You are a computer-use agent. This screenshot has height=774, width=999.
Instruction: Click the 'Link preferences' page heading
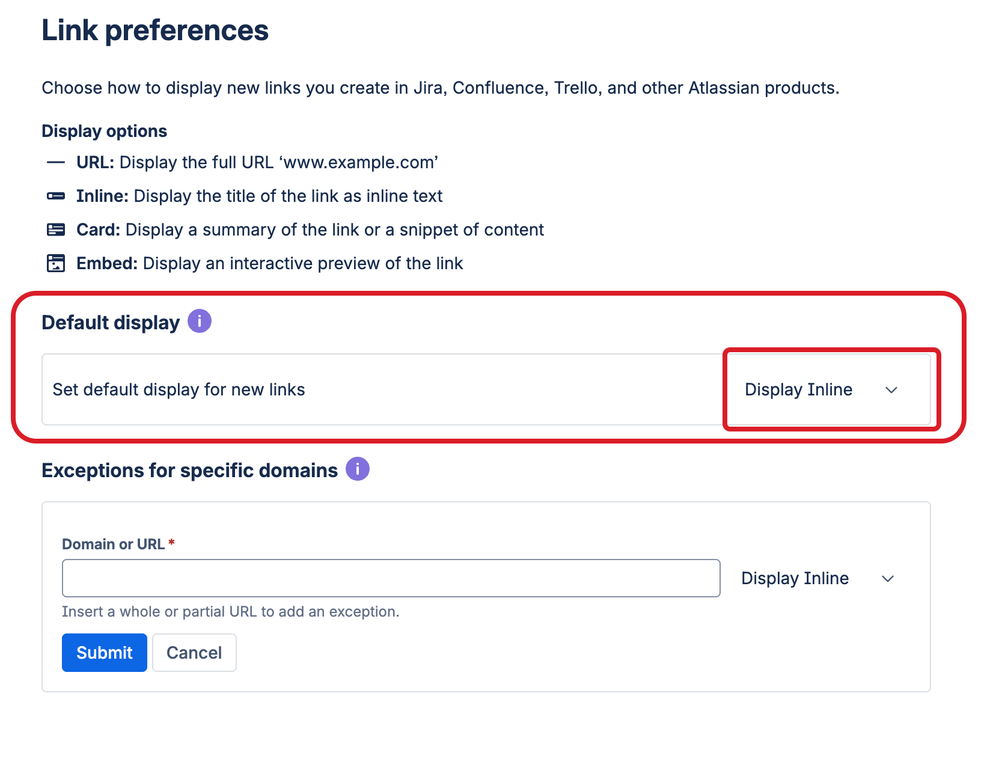(x=155, y=31)
